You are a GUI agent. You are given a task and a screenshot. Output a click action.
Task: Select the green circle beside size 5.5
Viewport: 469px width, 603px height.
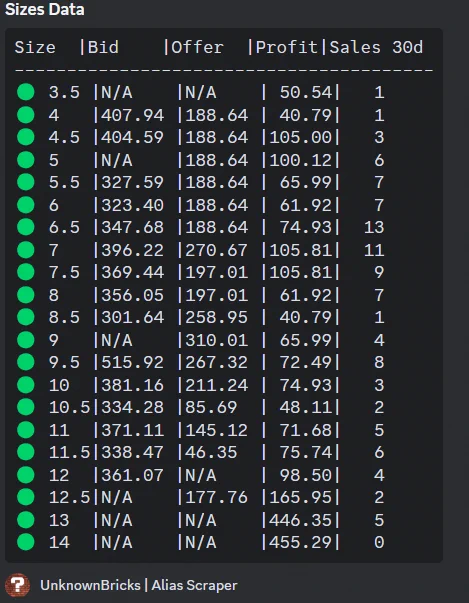tap(26, 182)
